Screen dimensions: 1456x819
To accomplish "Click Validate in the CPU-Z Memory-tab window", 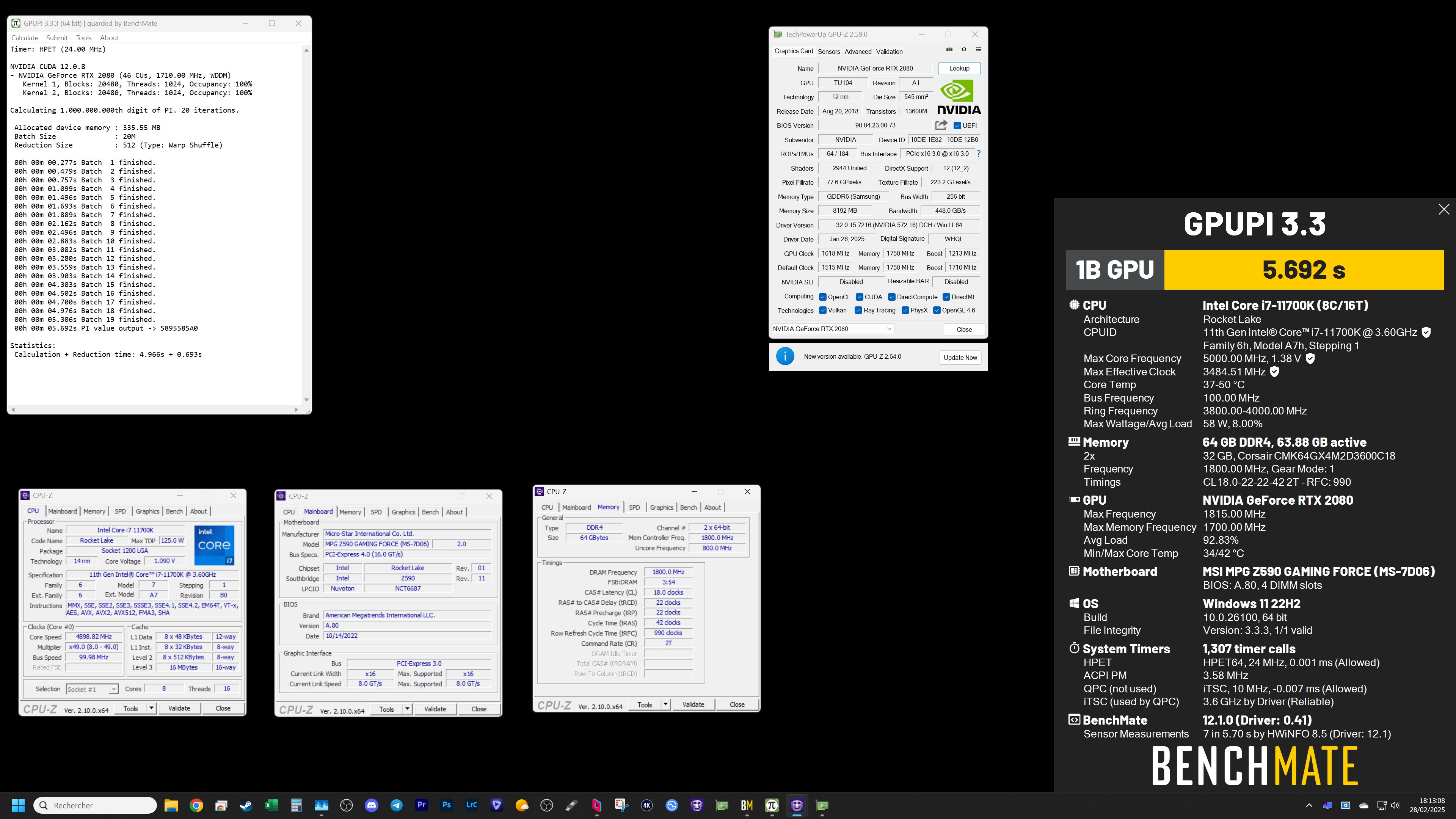I will coord(693,704).
